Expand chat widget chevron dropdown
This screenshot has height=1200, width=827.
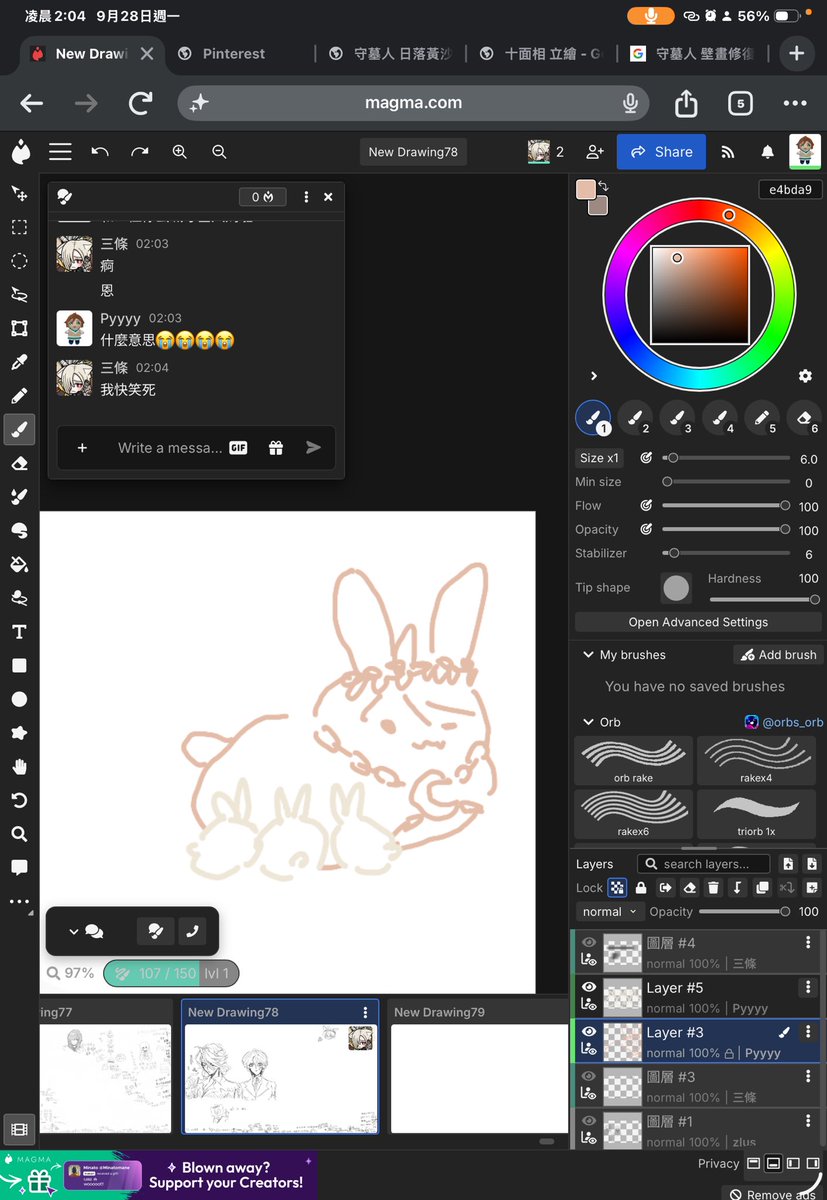[x=73, y=931]
